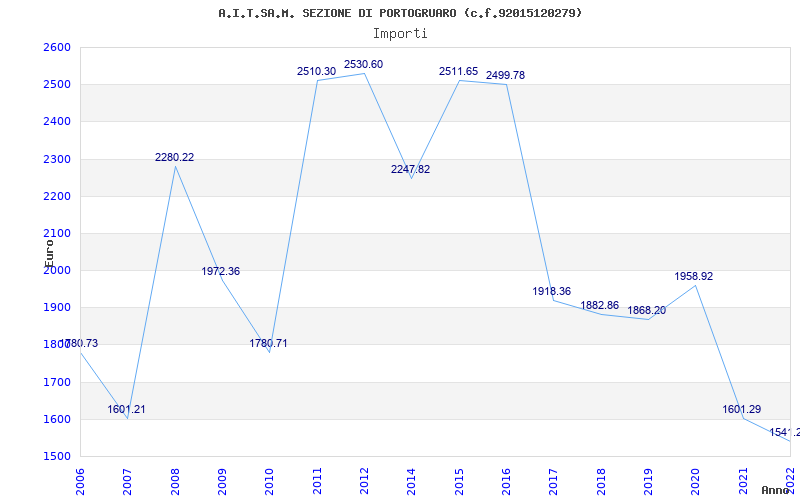Click the 2400 y-axis value

(57, 122)
